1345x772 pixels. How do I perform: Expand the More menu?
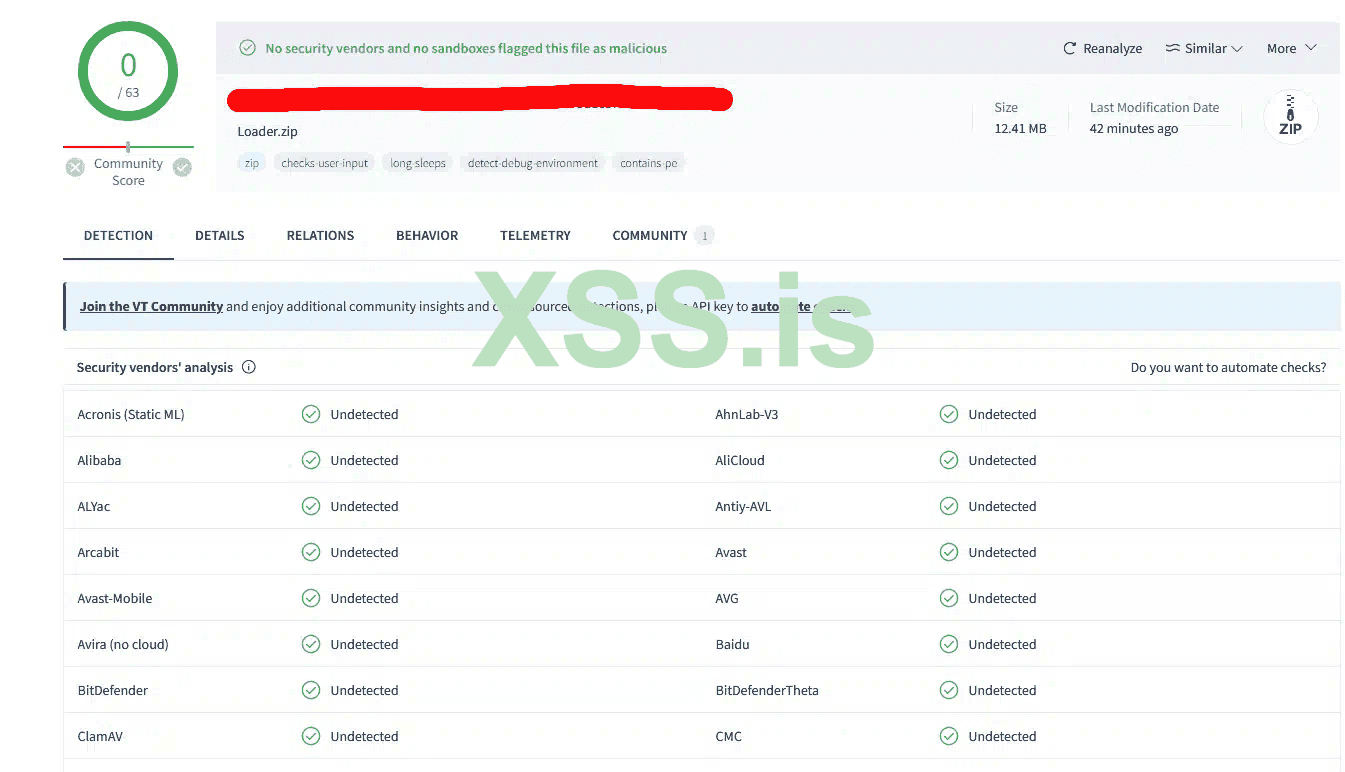click(1292, 48)
